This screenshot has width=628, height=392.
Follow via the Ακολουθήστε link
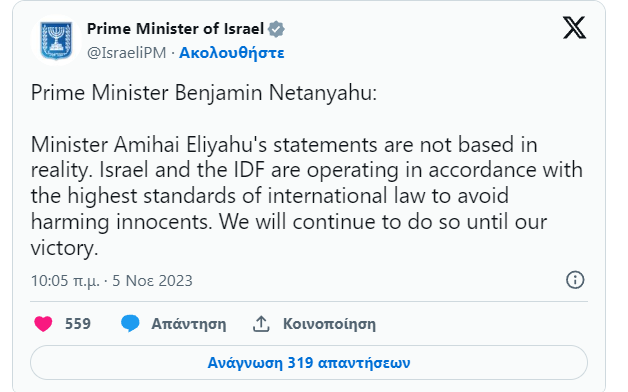[x=231, y=53]
